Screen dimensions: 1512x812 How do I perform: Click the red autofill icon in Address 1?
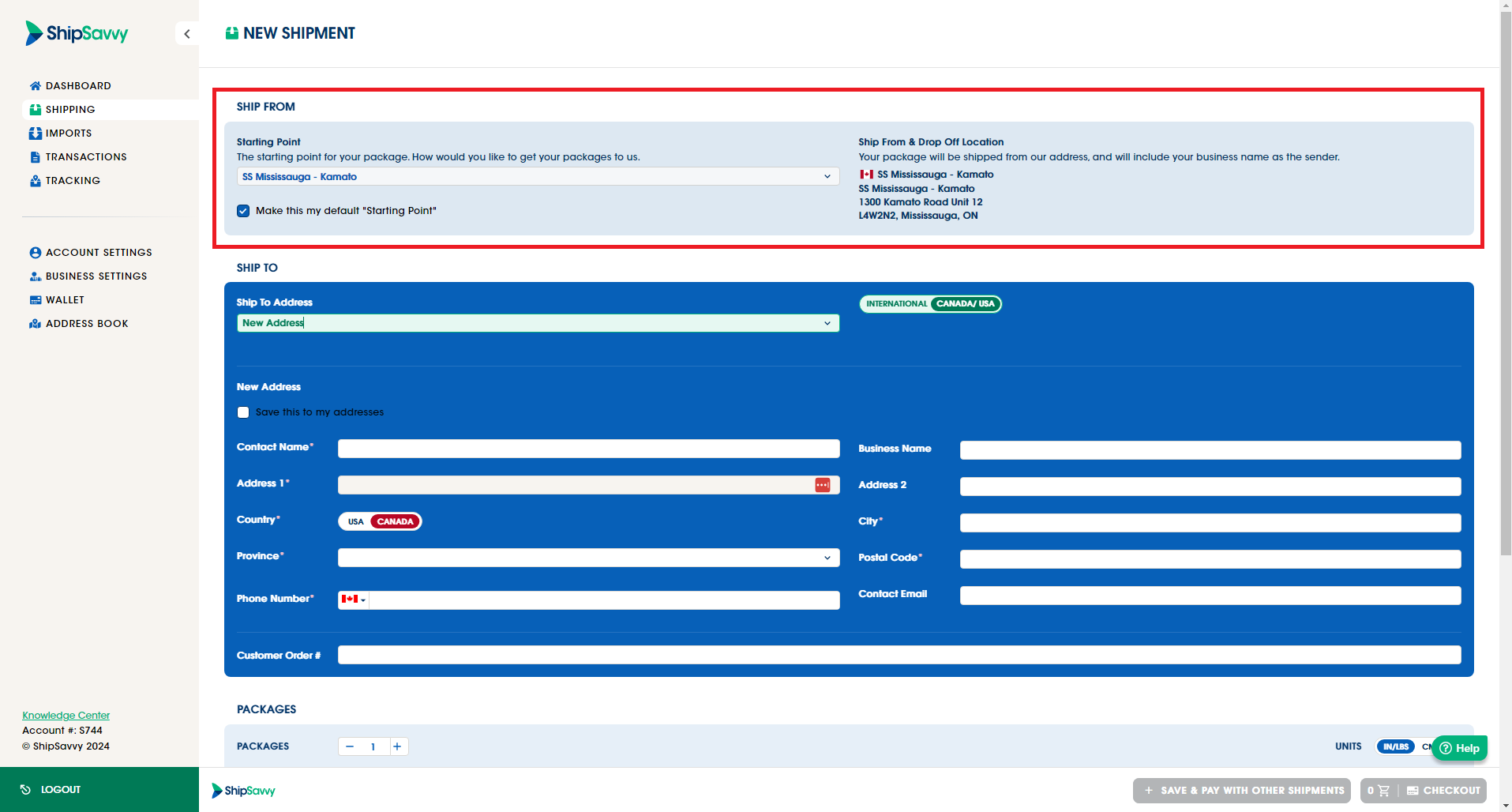[823, 485]
